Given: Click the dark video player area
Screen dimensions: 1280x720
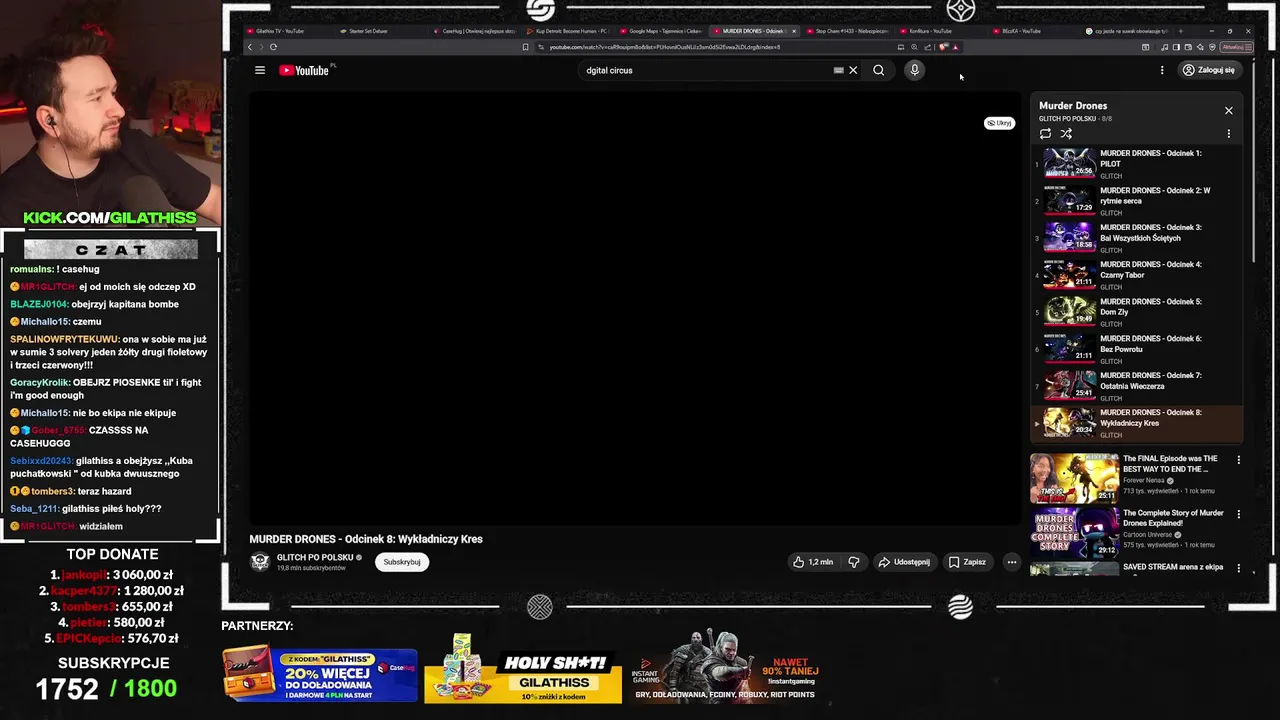Looking at the screenshot, I should tap(635, 308).
